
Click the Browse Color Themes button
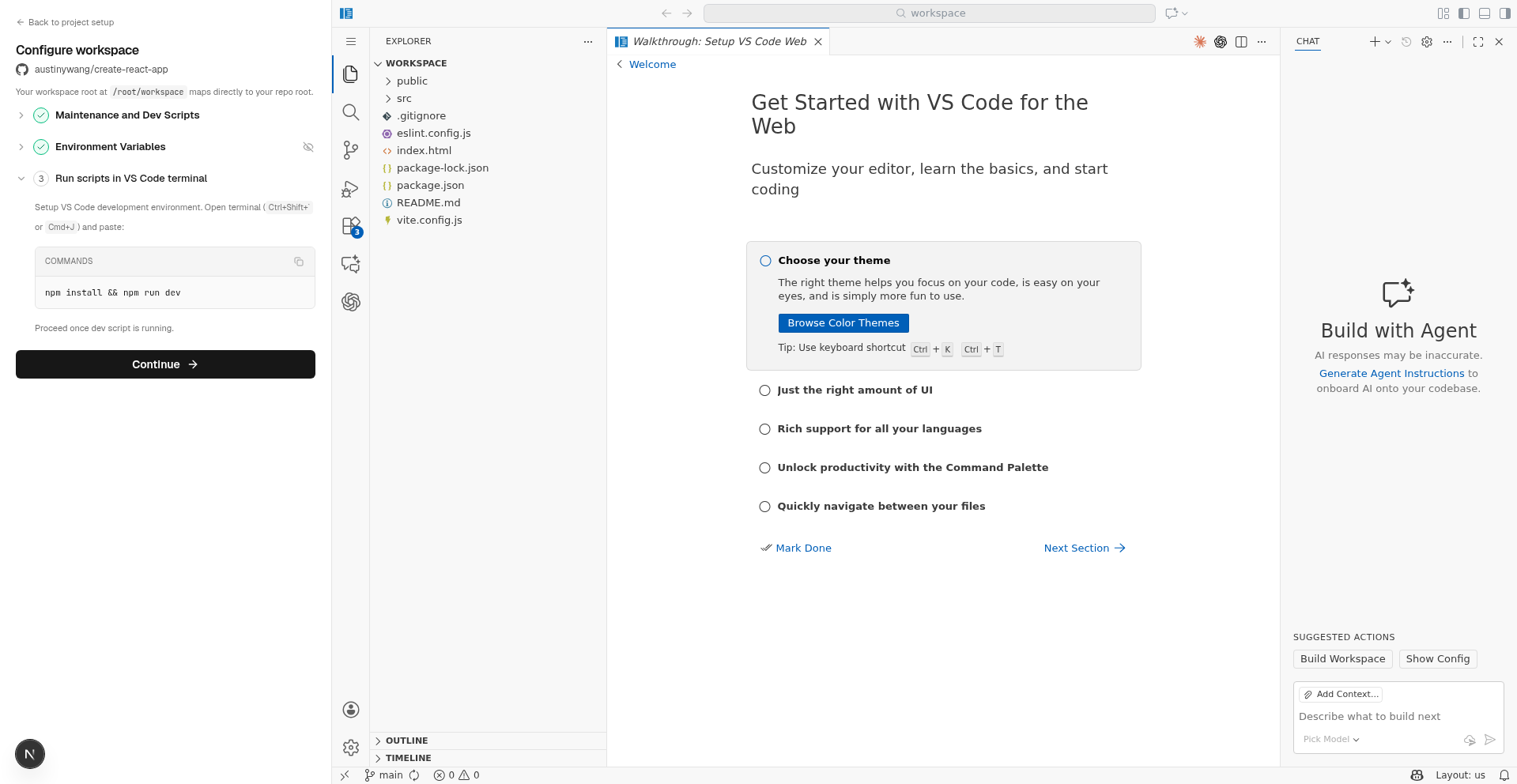pyautogui.click(x=843, y=322)
